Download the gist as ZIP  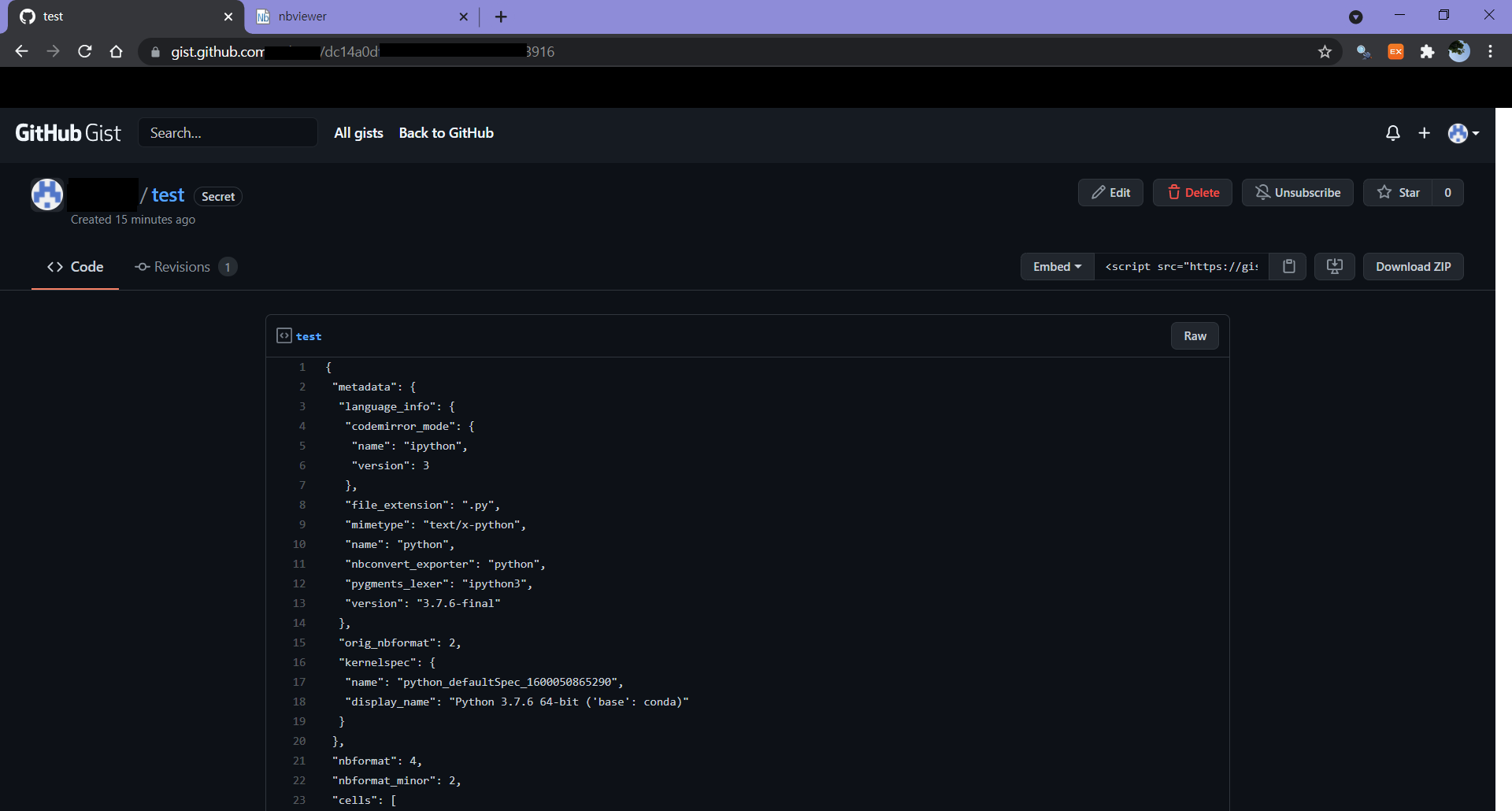pyautogui.click(x=1414, y=267)
